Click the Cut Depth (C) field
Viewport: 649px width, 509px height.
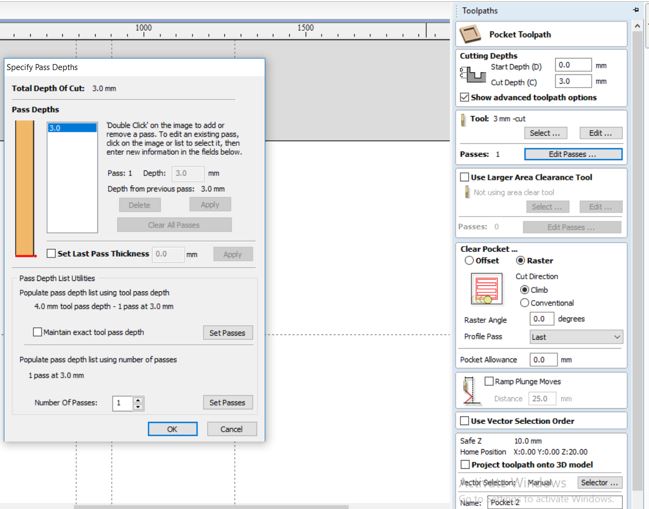[x=573, y=81]
